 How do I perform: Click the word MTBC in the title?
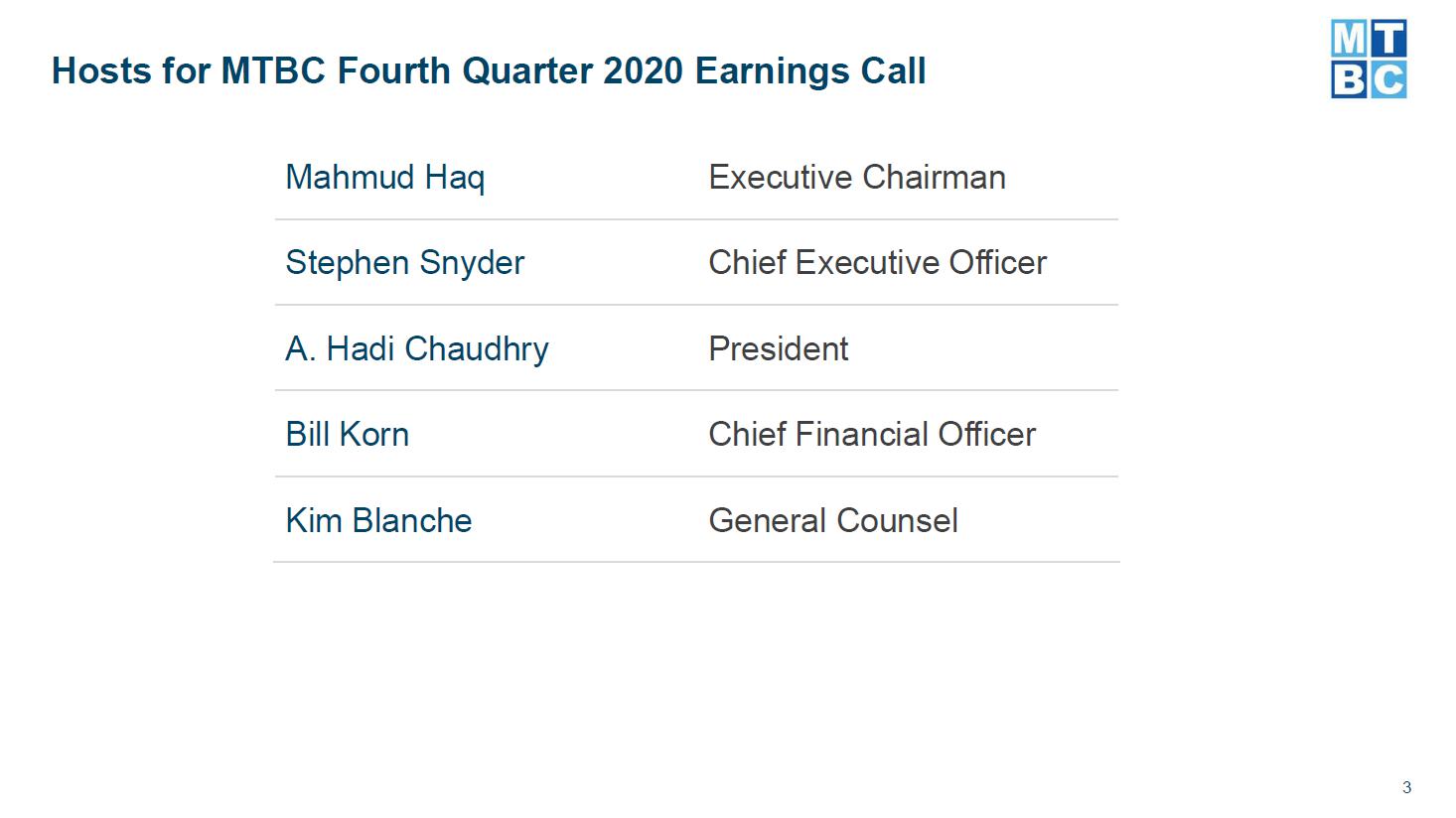tap(273, 71)
